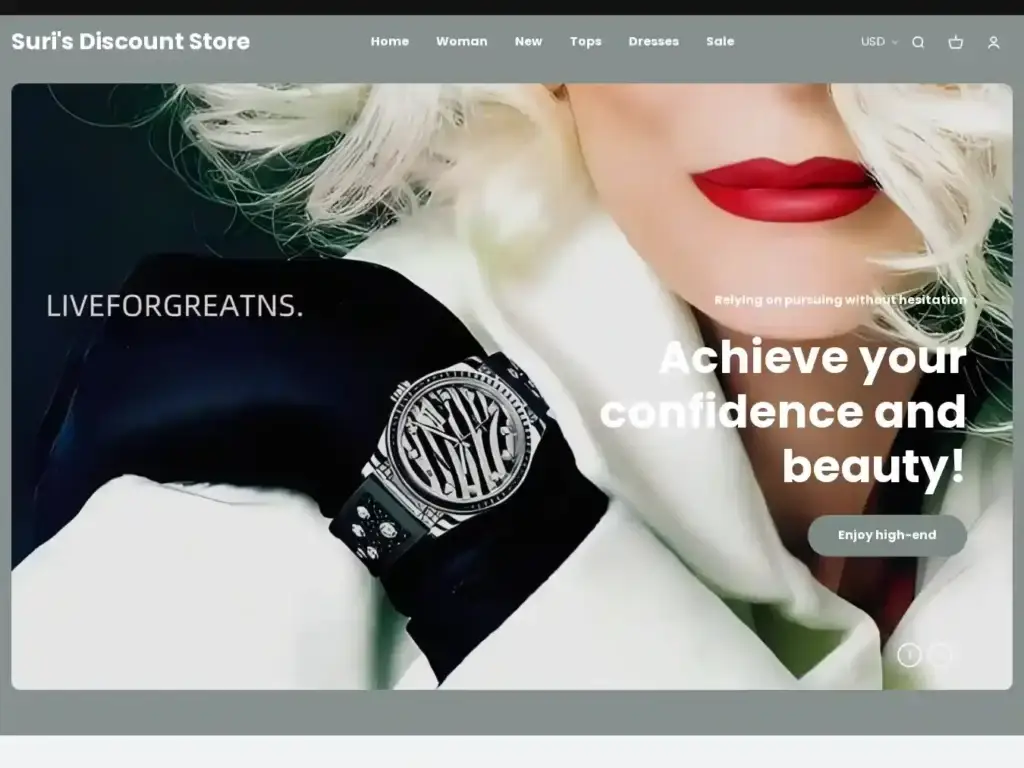Open the shopping basket icon
This screenshot has width=1024, height=768.
(x=955, y=42)
